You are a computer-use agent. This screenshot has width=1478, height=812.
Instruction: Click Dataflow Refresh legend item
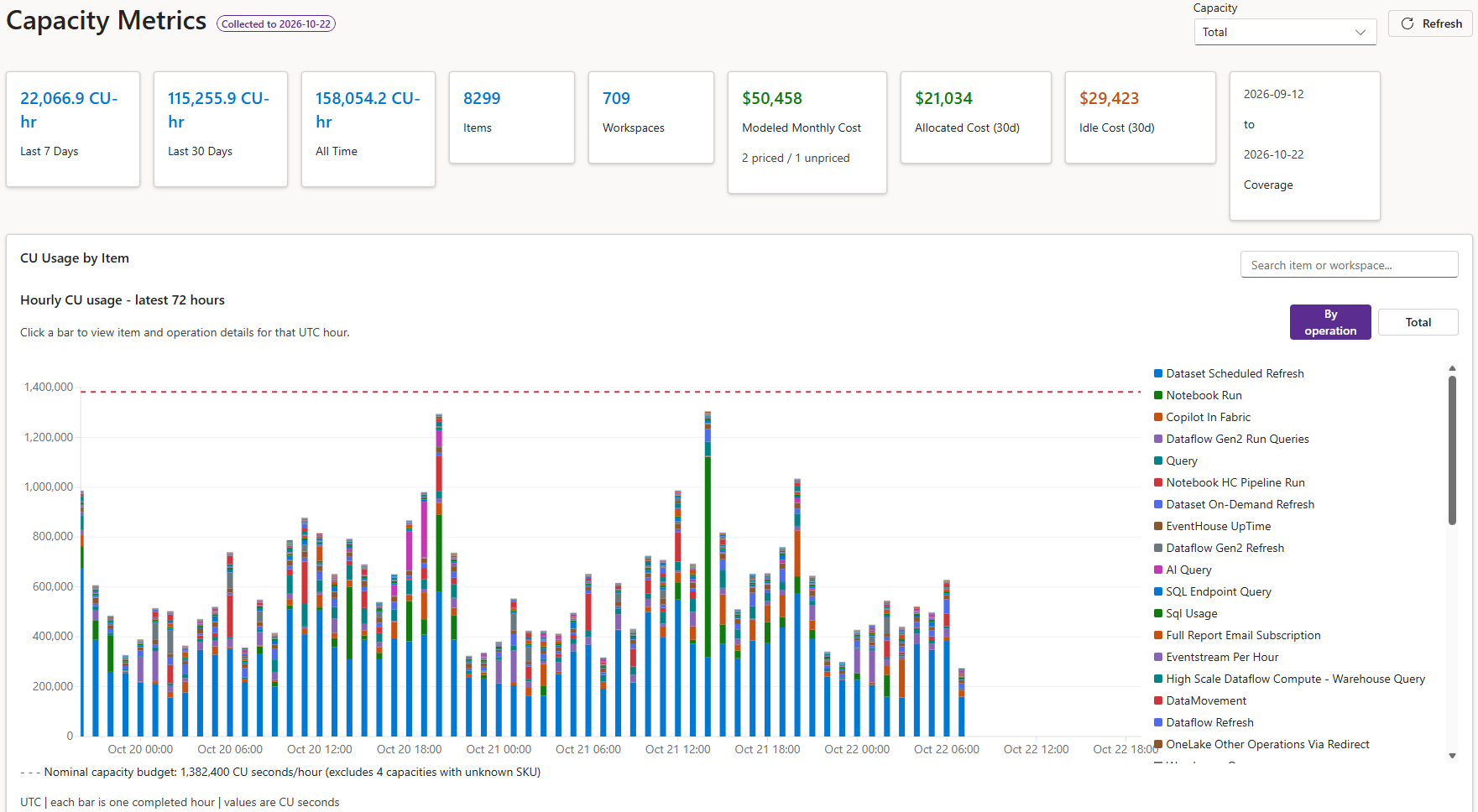pos(1204,722)
